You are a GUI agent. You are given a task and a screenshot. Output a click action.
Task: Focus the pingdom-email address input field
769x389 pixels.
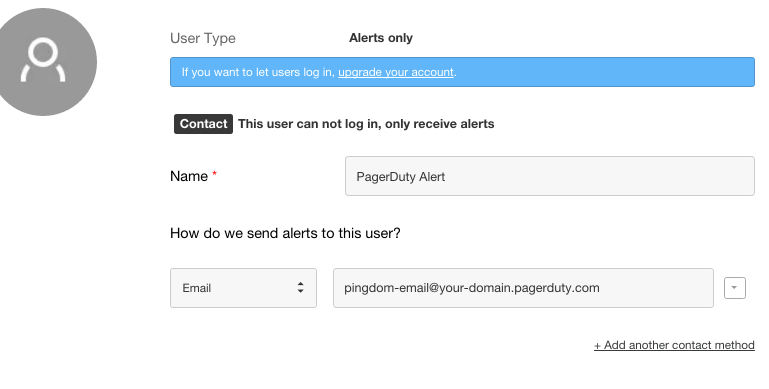523,288
